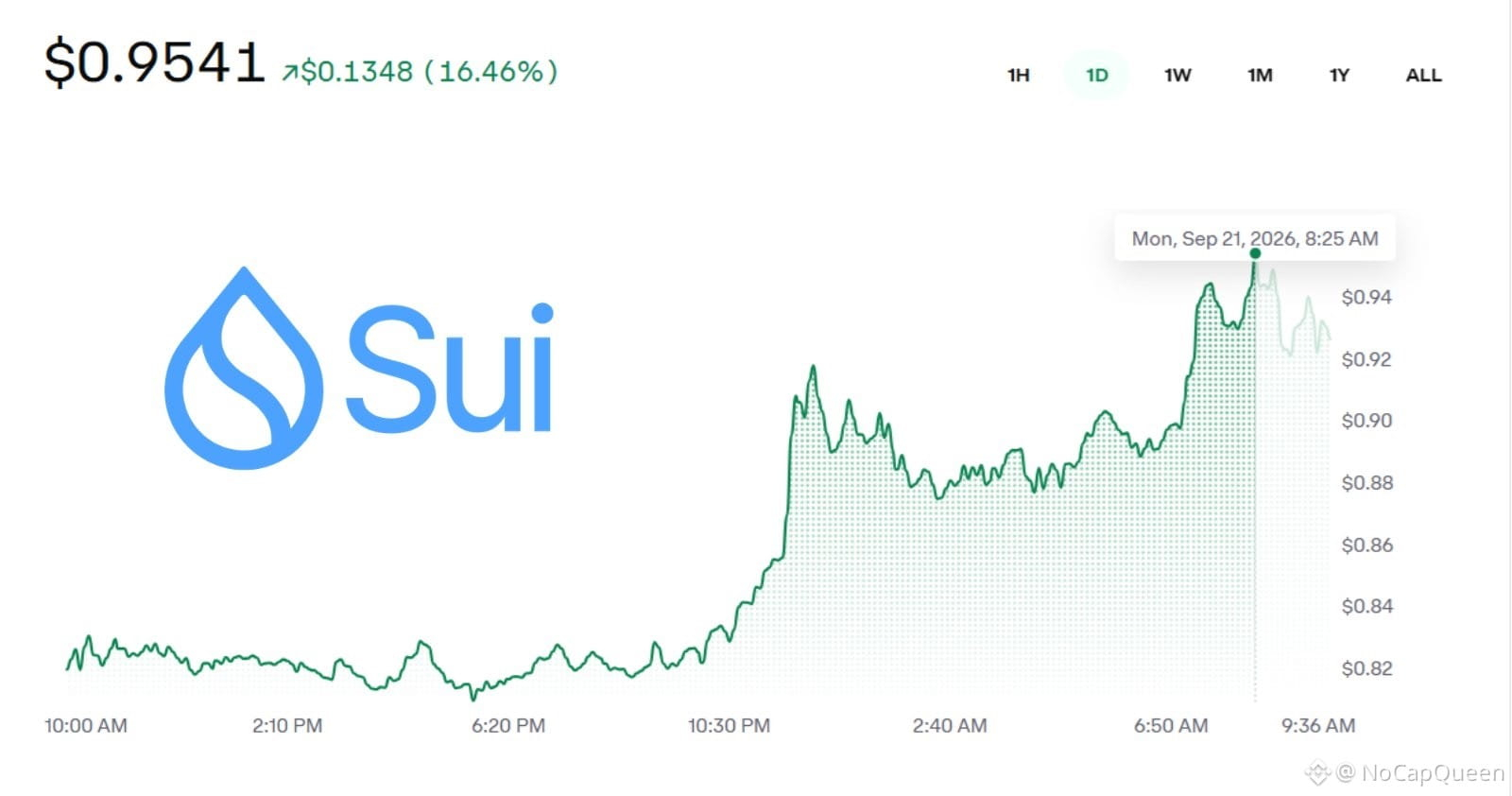
Task: Click the green chart marker dot
Action: coord(1255,253)
